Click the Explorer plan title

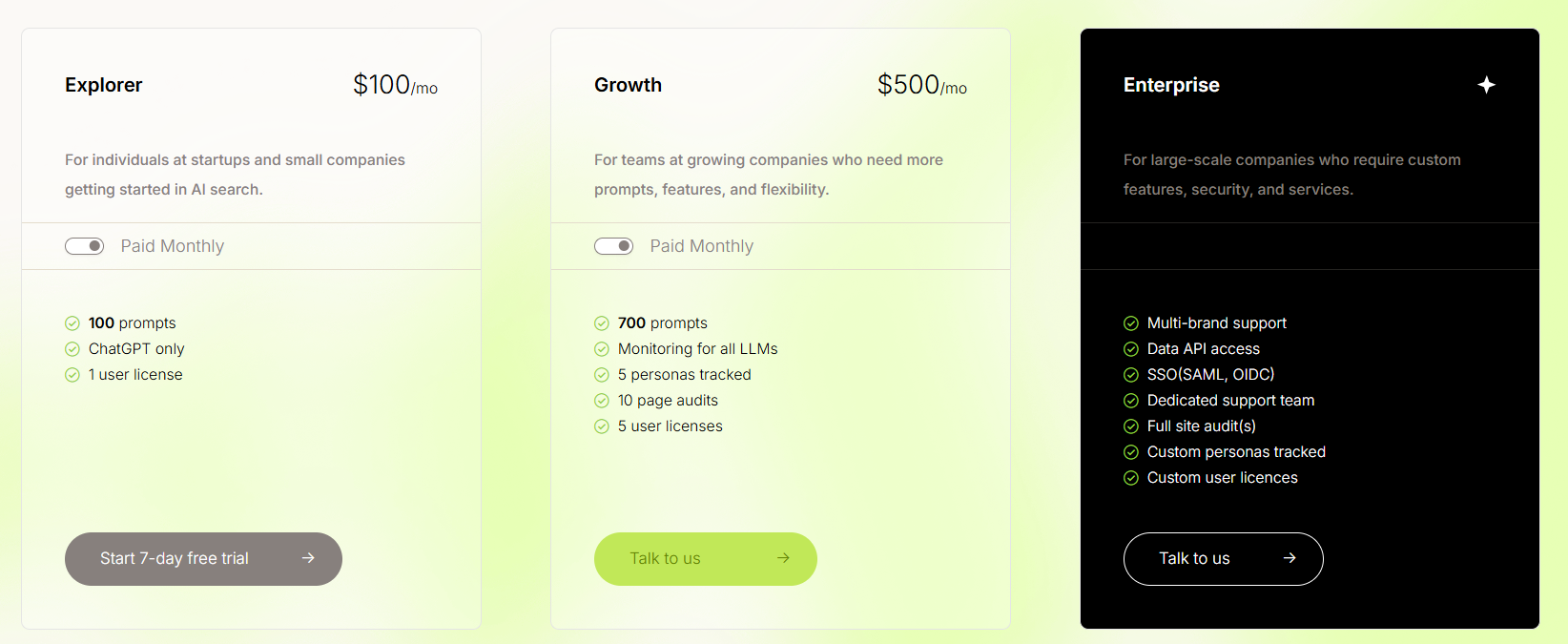coord(103,85)
